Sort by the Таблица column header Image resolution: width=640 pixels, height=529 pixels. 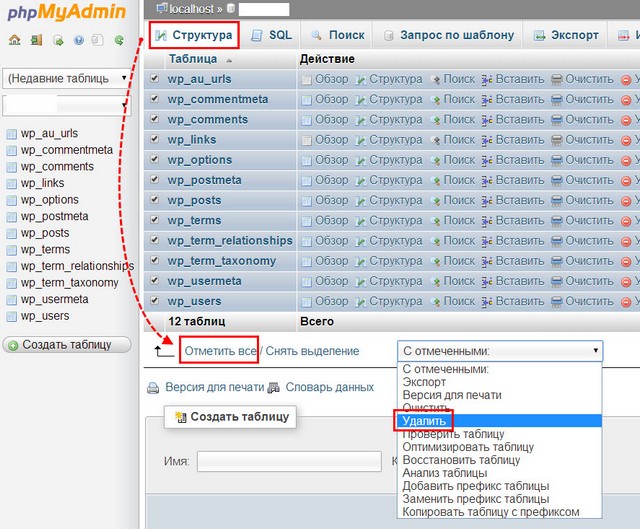pos(193,59)
